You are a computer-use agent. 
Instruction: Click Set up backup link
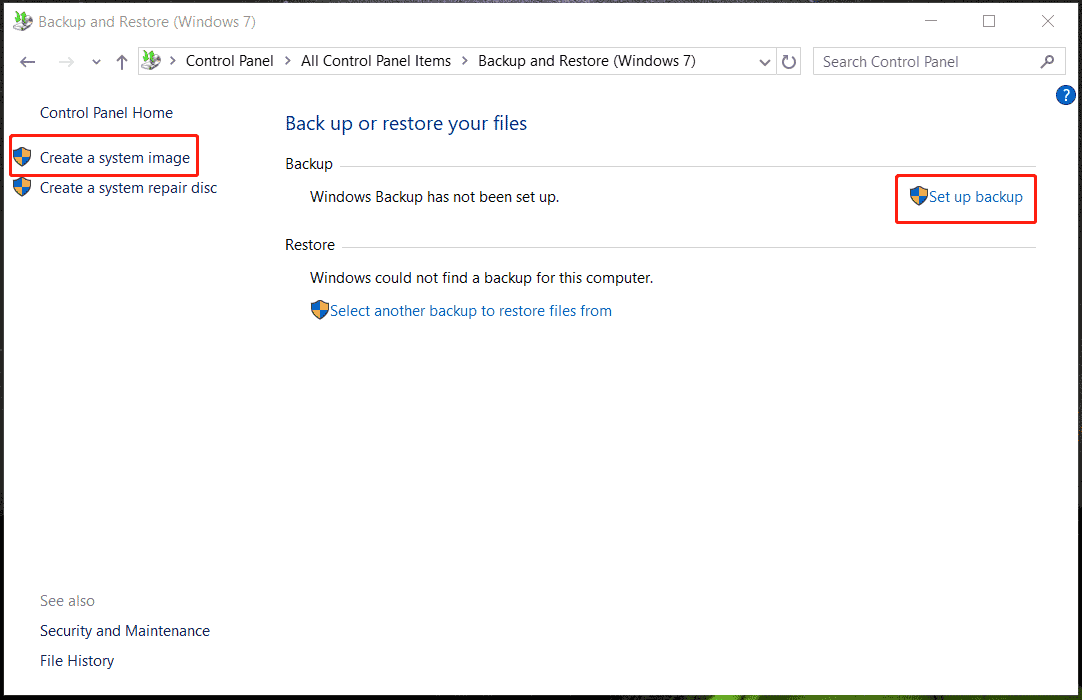[x=976, y=197]
